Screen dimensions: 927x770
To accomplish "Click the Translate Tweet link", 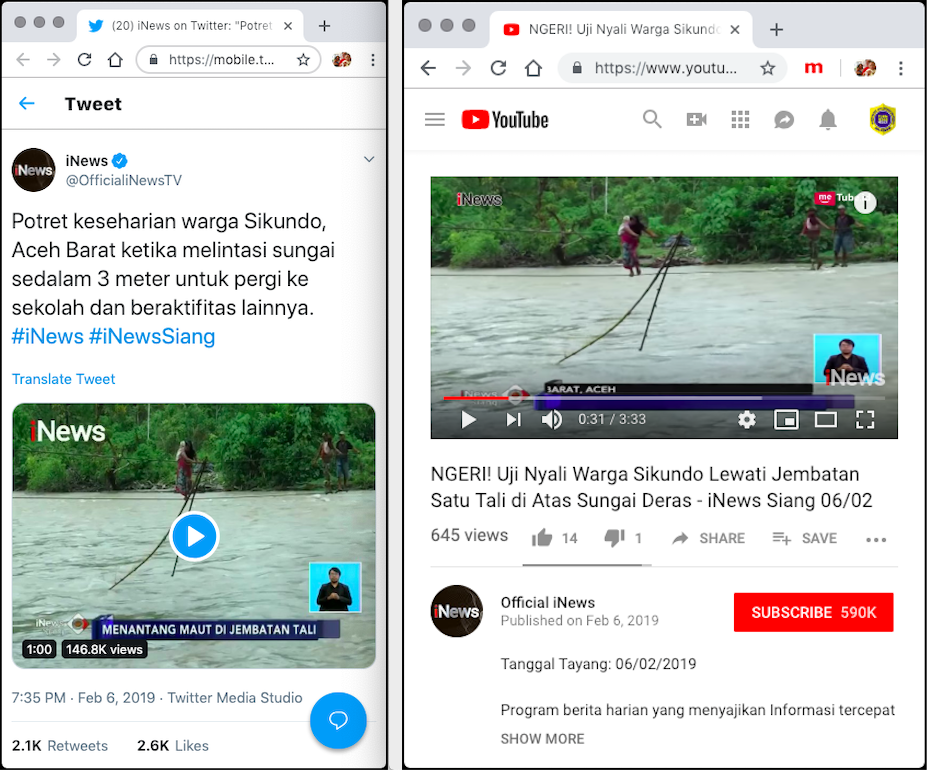I will [64, 379].
